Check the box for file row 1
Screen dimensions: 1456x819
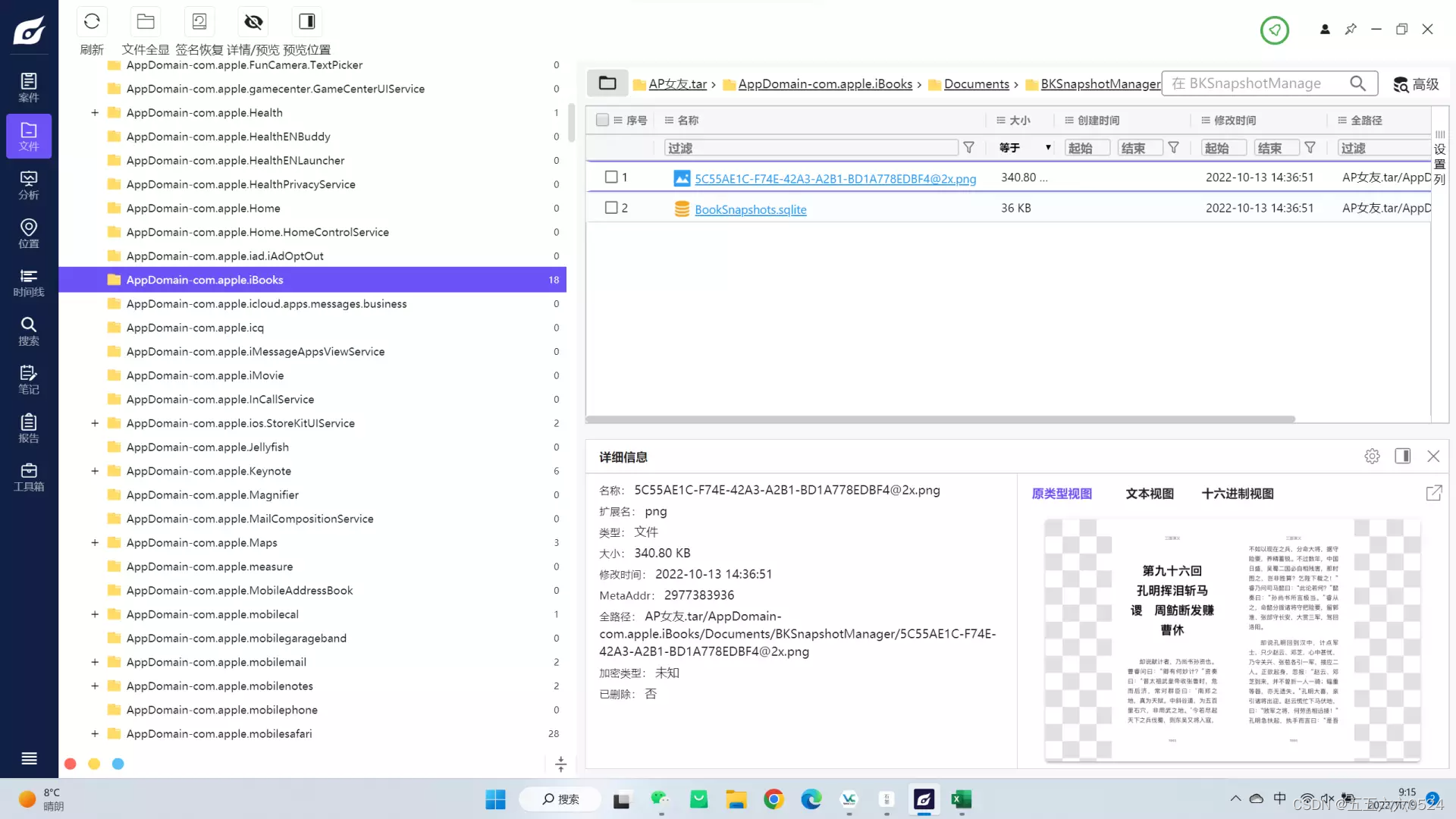coord(611,177)
